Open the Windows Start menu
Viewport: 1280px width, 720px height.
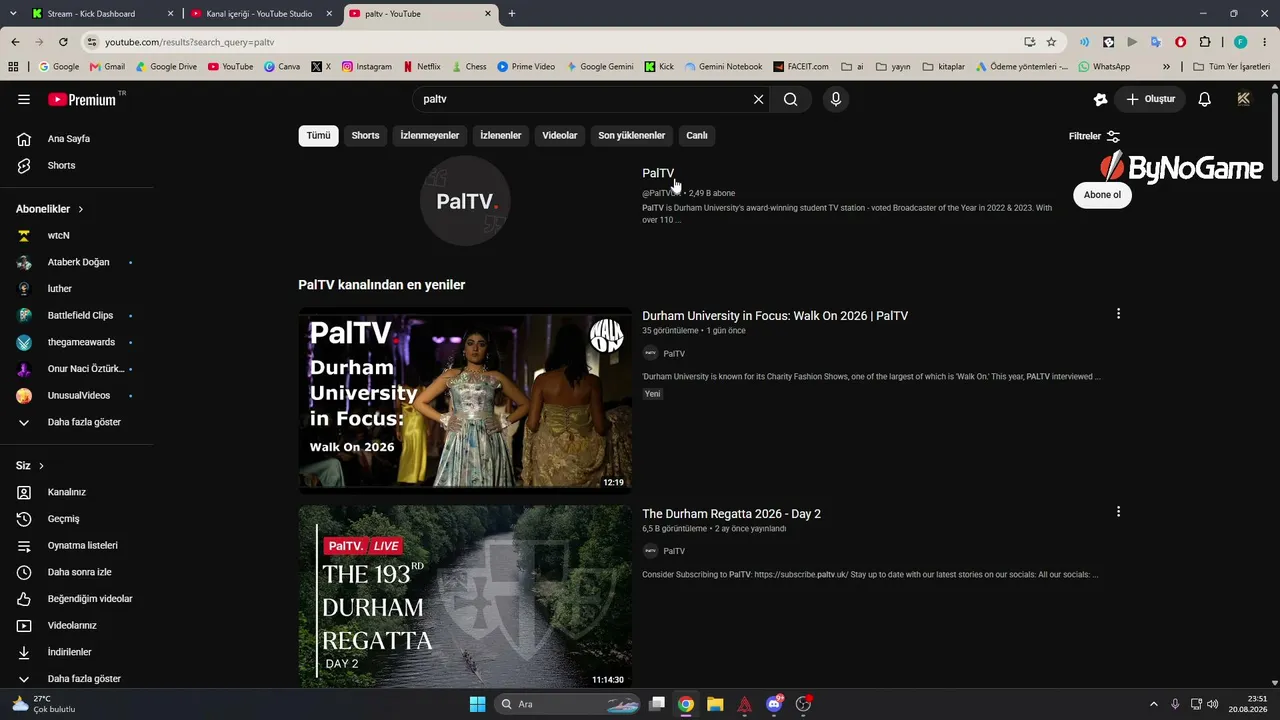(x=477, y=704)
